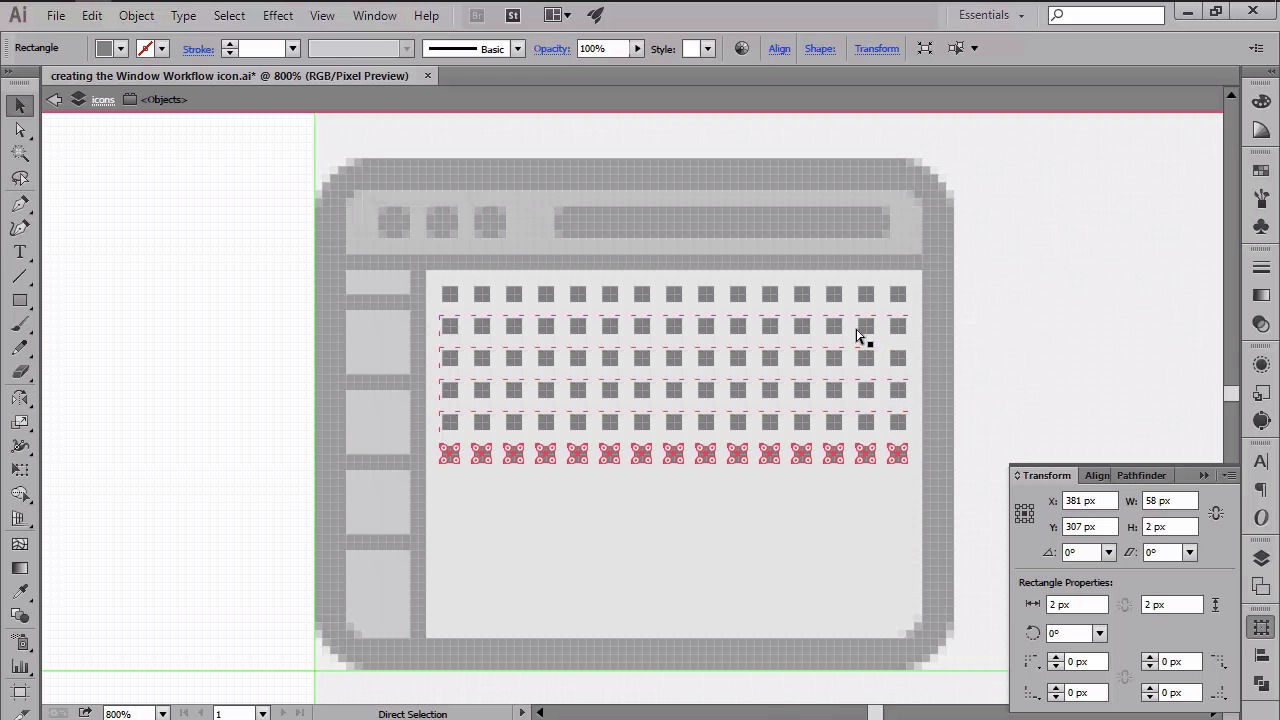Close the Window Workflow icon document tab
Screen dimensions: 1280x720
tap(428, 76)
